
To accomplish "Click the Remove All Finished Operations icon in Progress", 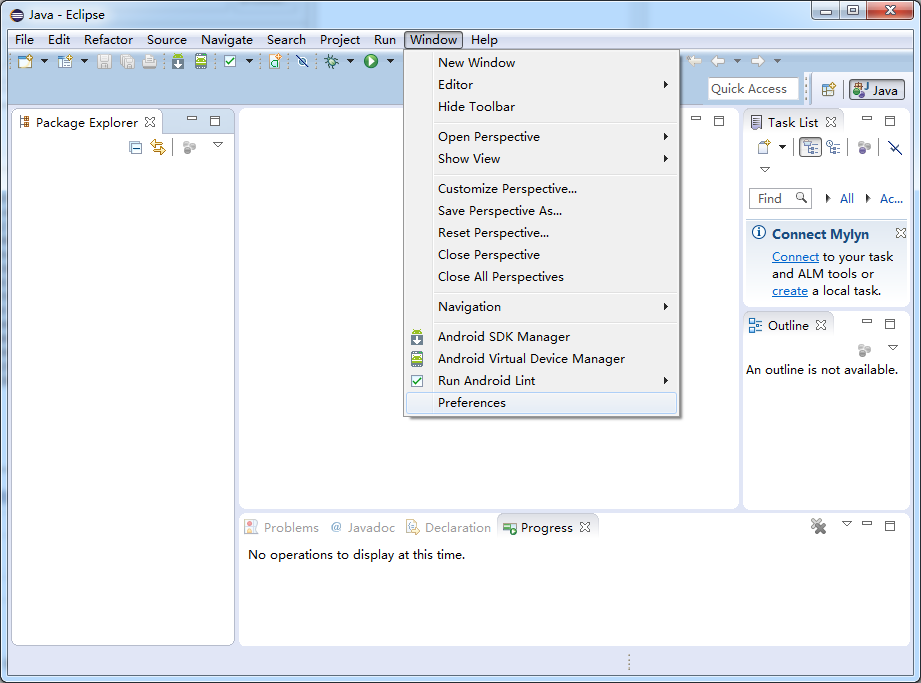I will click(x=818, y=526).
